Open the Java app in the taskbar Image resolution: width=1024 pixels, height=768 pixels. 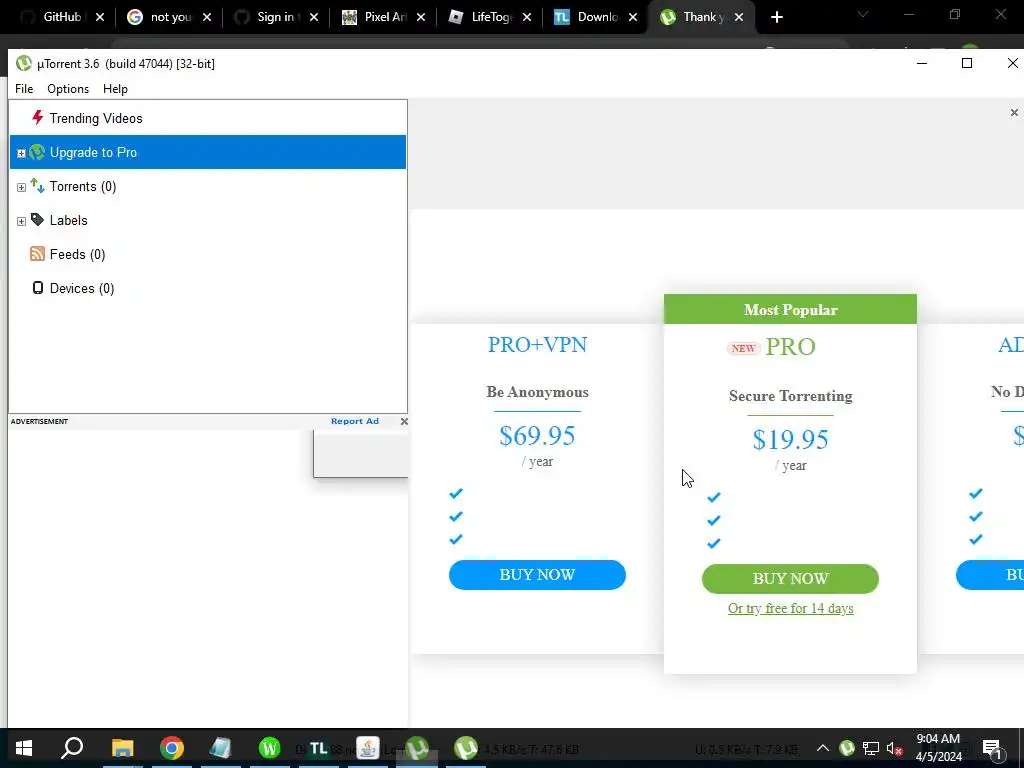coord(368,748)
